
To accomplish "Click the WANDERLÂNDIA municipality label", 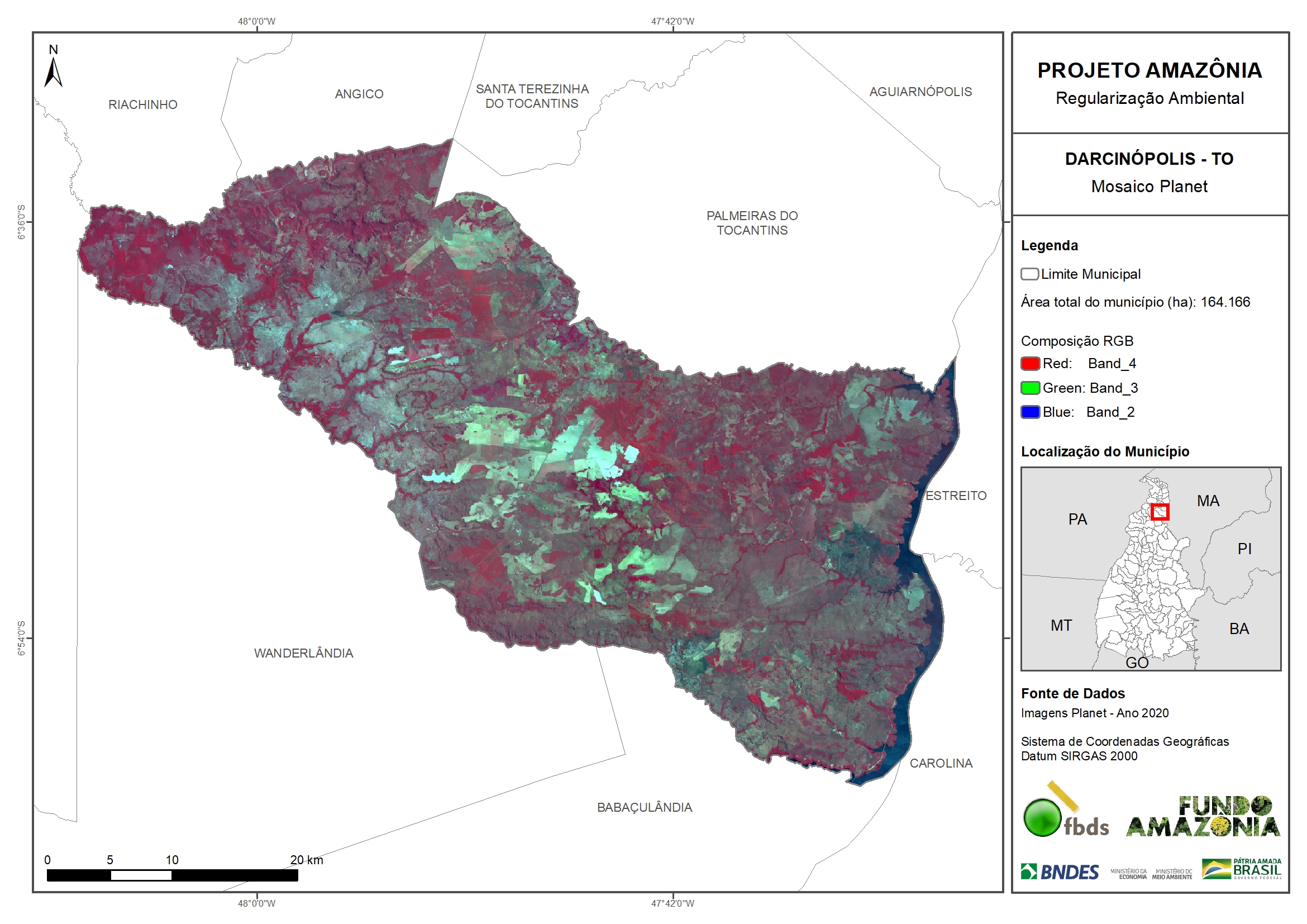I will pyautogui.click(x=303, y=653).
